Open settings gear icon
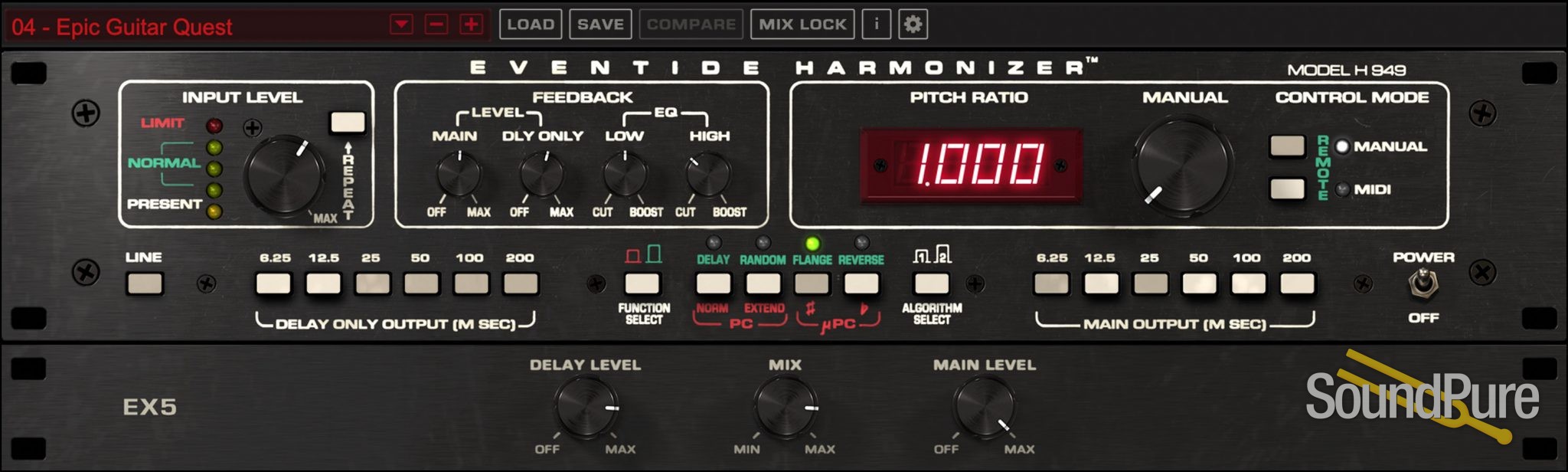This screenshot has width=1568, height=472. [913, 25]
